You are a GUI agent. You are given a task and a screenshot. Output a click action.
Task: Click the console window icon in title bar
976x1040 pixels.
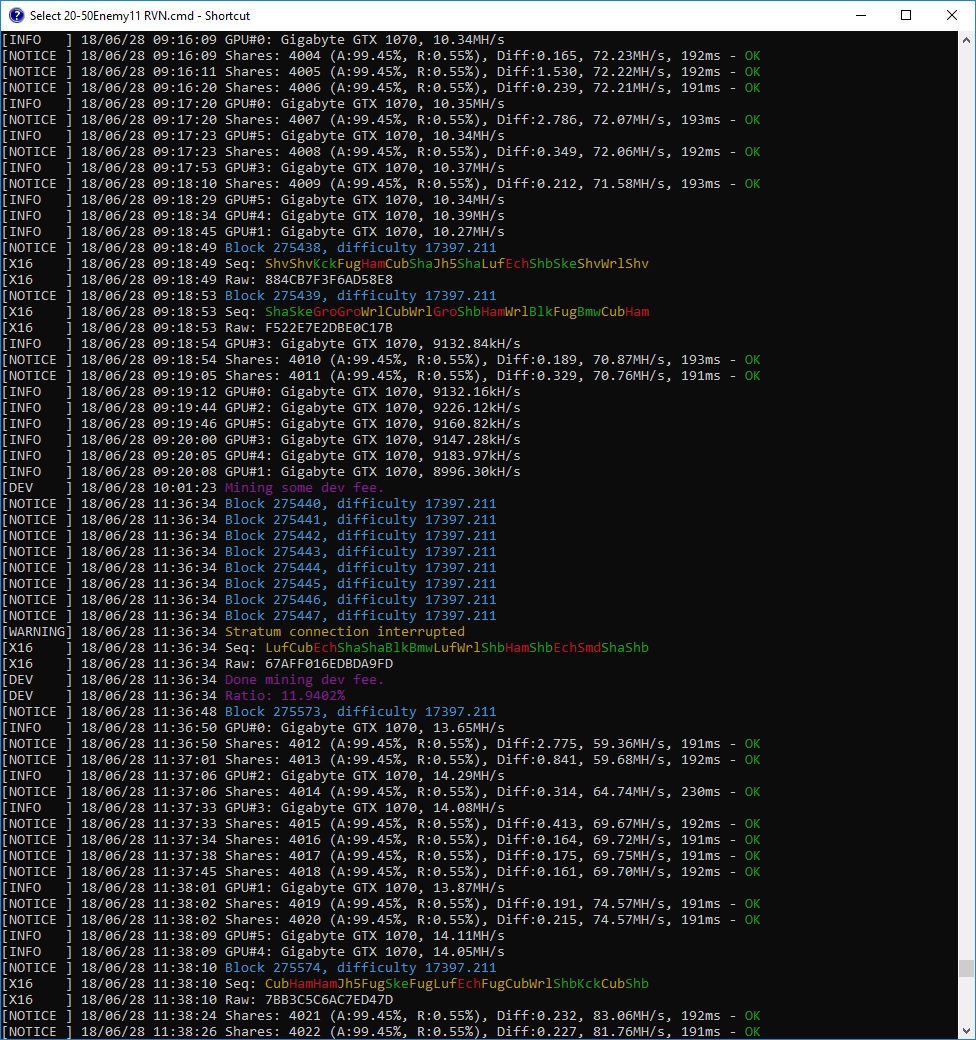coord(16,15)
